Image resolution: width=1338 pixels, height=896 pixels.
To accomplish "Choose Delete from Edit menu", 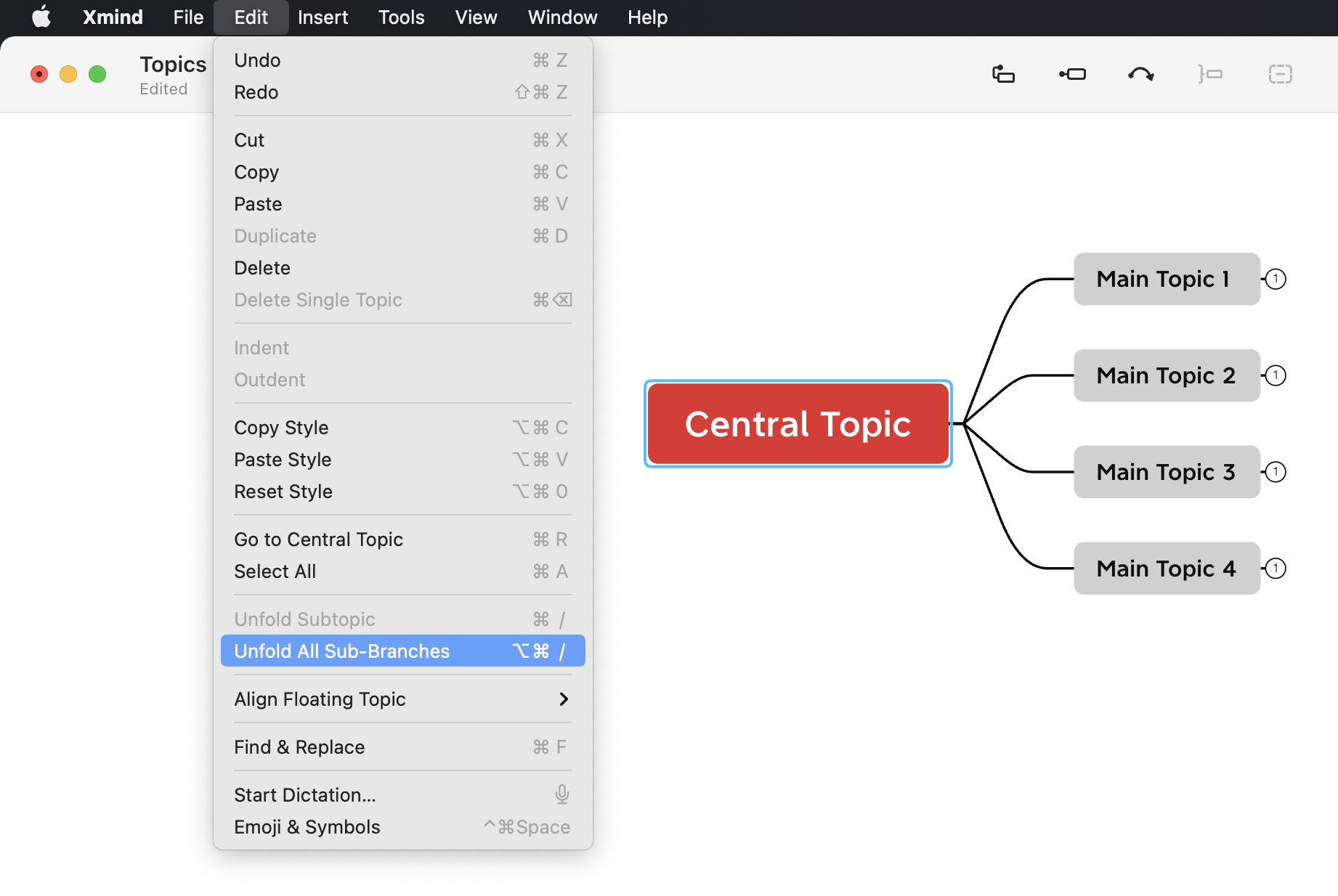I will 402,268.
